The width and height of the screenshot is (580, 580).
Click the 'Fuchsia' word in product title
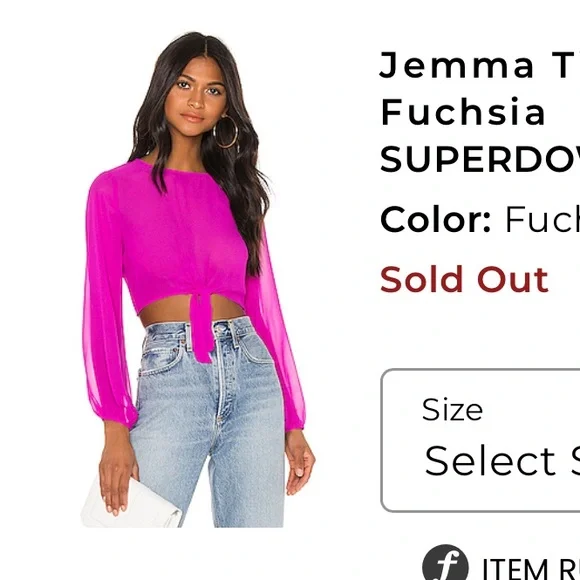click(x=463, y=111)
